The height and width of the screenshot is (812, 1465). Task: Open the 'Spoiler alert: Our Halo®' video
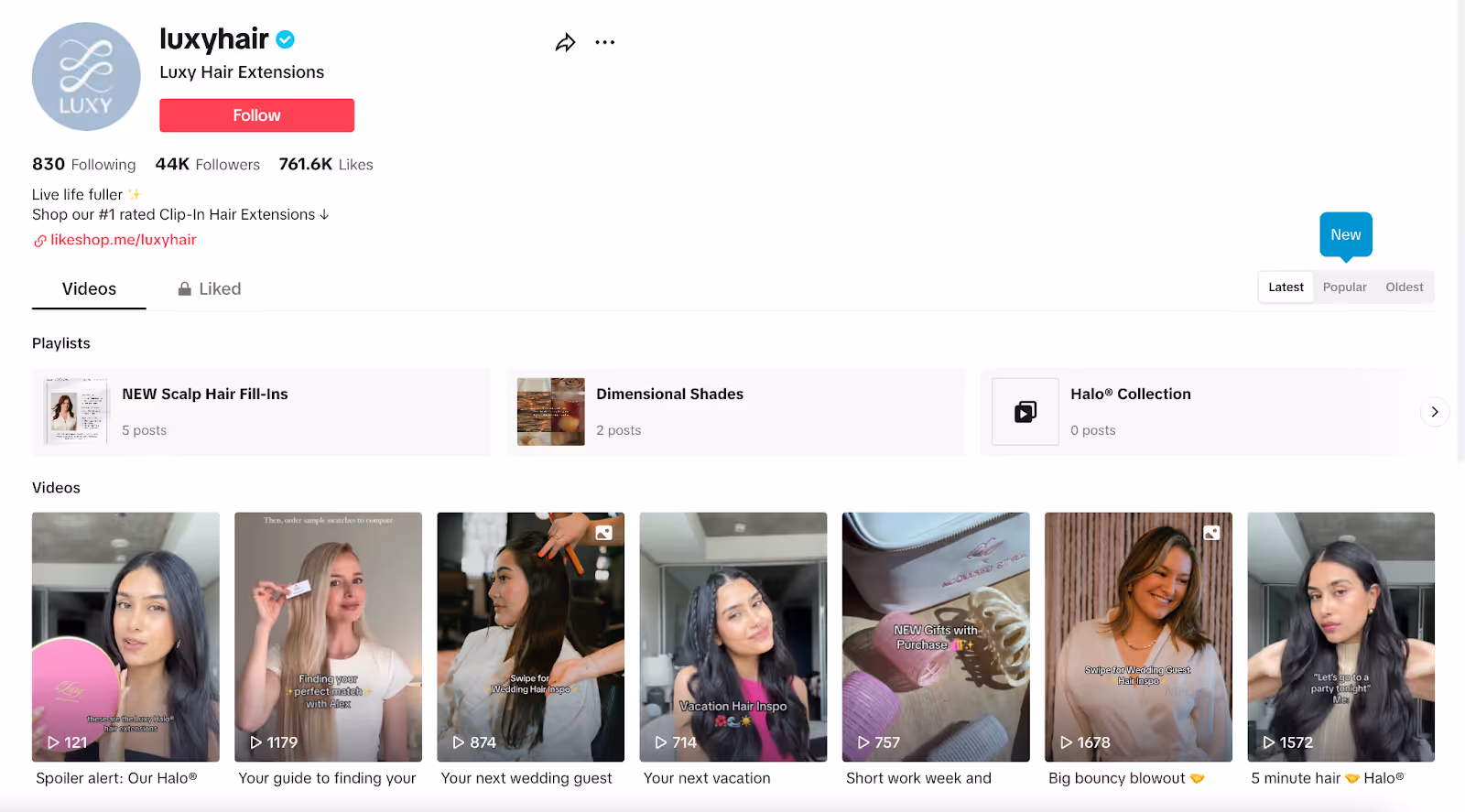coord(125,637)
